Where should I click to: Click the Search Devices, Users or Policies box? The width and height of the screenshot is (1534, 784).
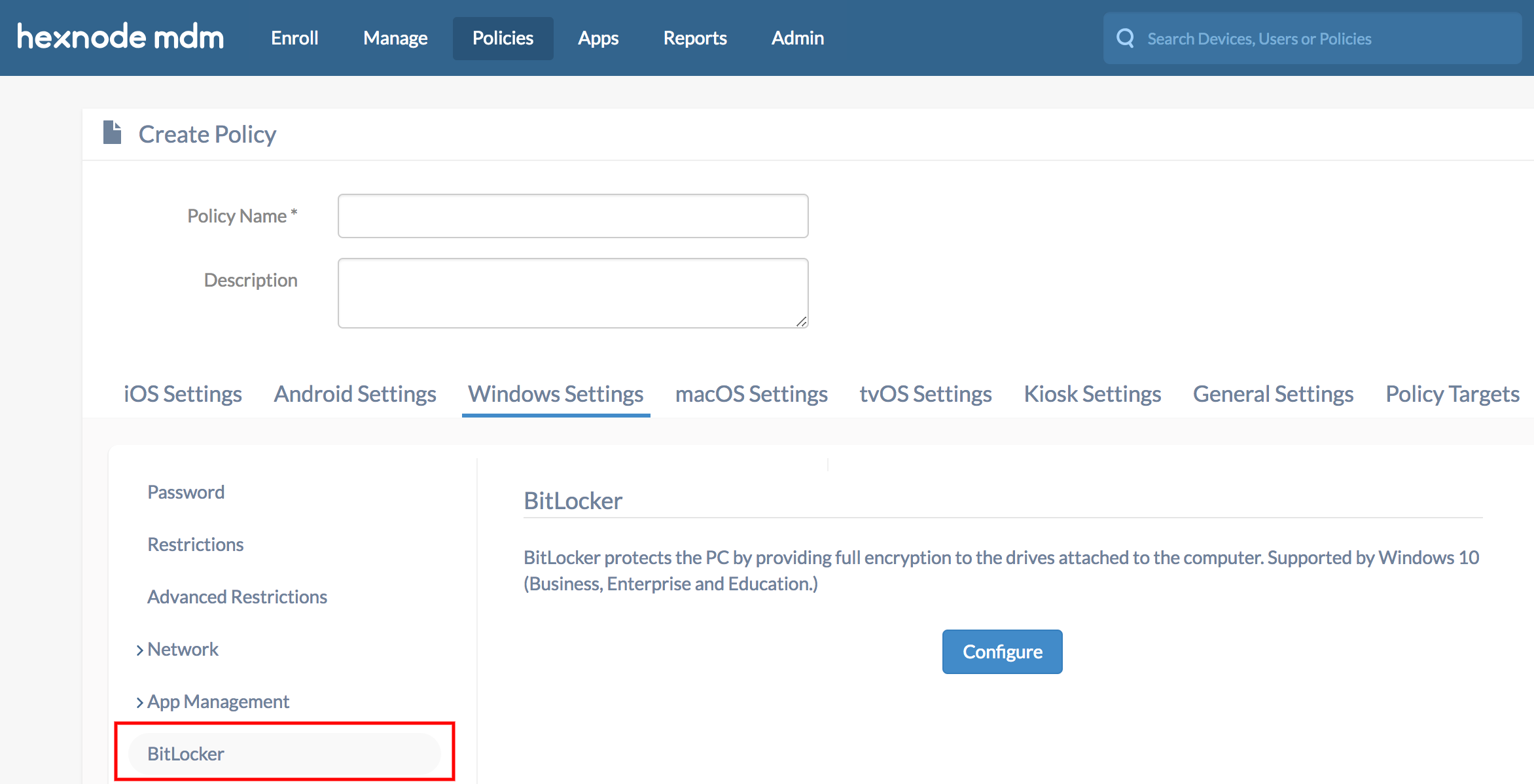[x=1312, y=39]
